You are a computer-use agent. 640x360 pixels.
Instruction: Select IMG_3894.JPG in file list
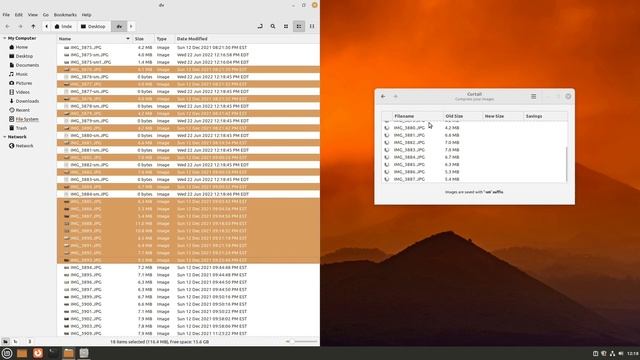(x=188, y=267)
